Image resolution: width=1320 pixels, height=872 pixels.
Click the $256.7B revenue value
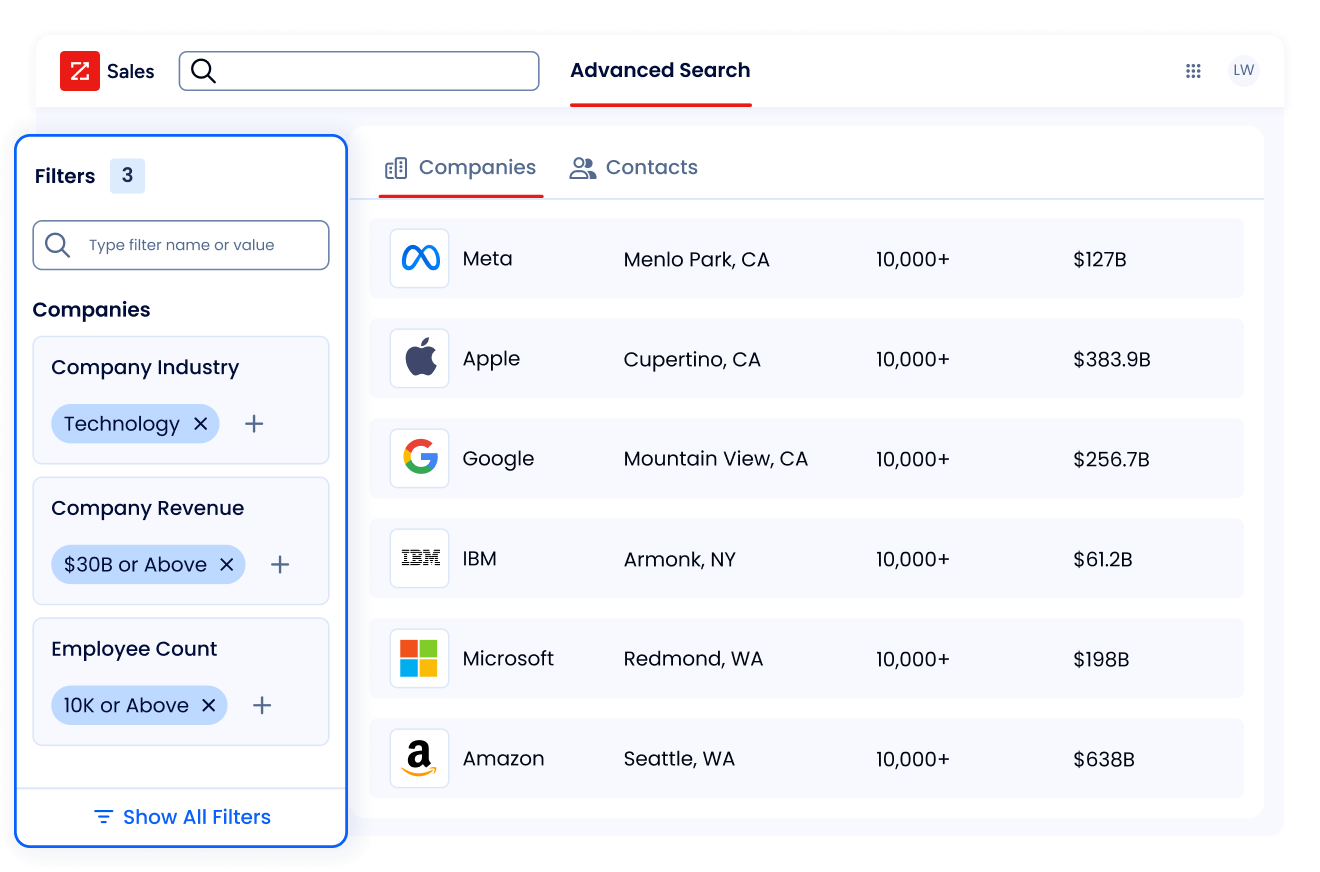coord(1111,460)
